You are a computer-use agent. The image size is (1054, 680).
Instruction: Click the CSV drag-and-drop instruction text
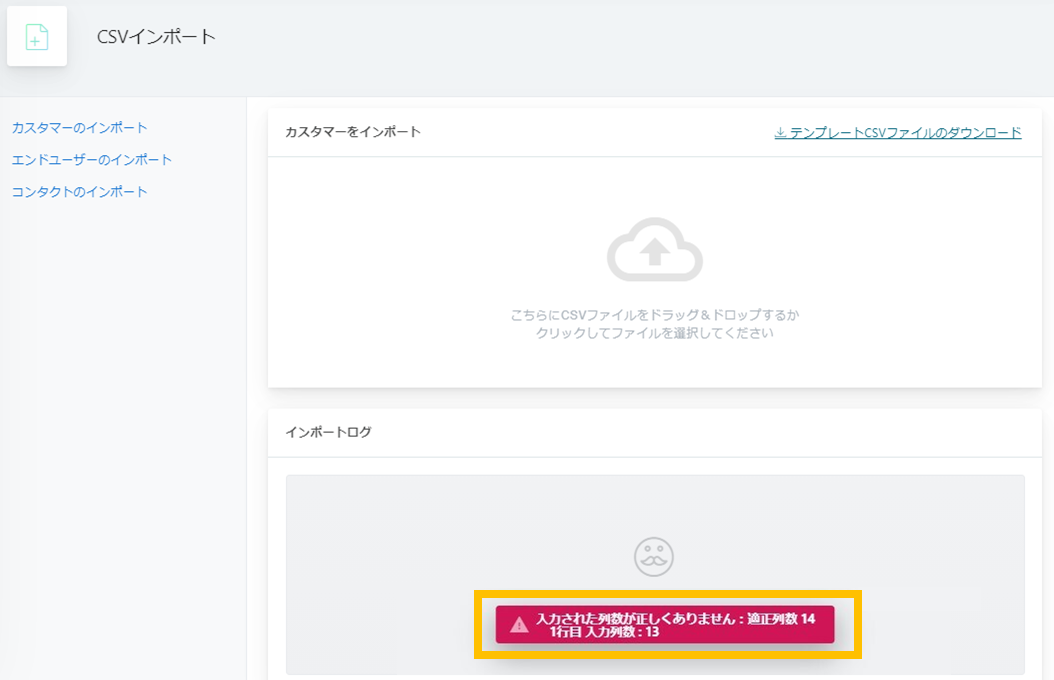pyautogui.click(x=655, y=324)
